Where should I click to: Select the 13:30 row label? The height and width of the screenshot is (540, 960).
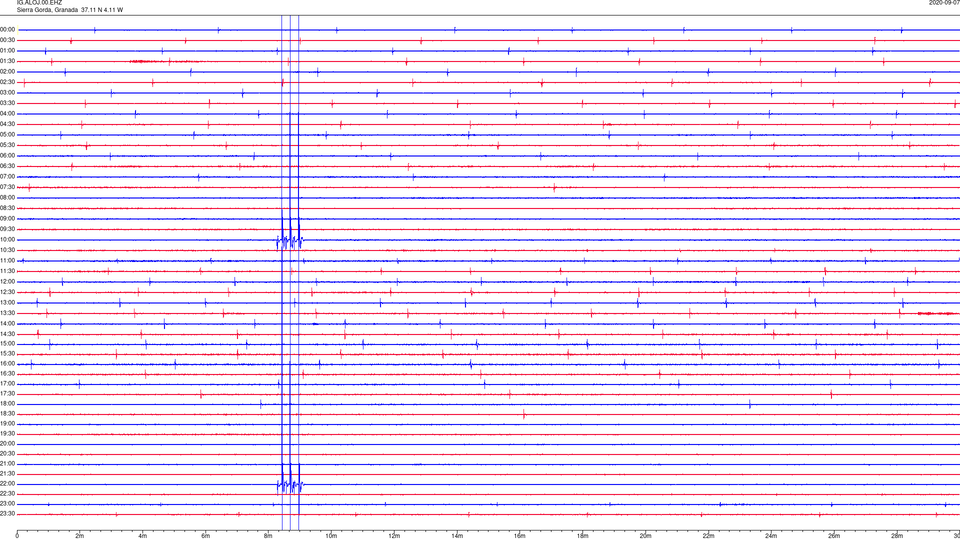(8, 313)
